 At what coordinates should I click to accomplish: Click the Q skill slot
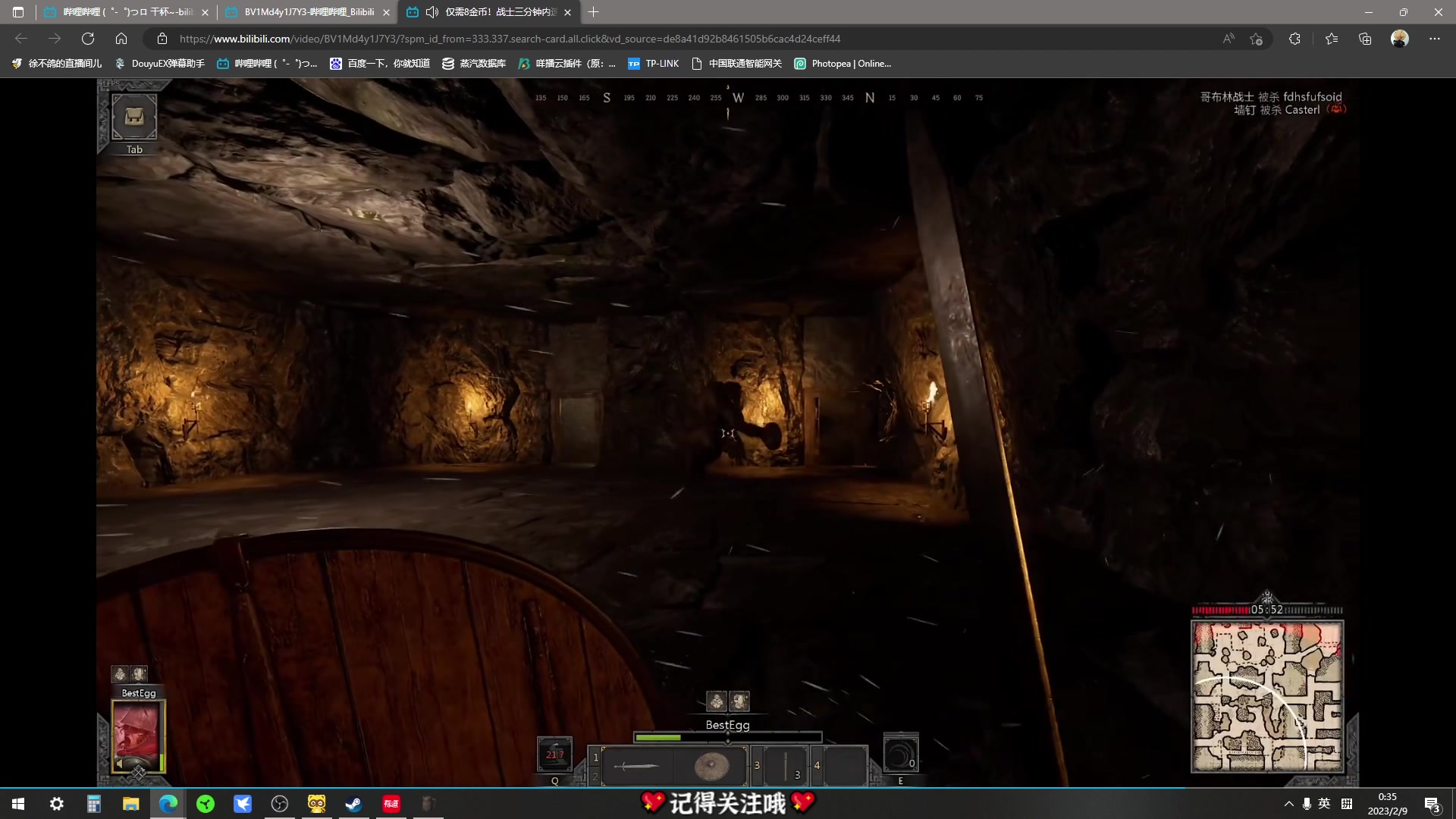pyautogui.click(x=555, y=755)
